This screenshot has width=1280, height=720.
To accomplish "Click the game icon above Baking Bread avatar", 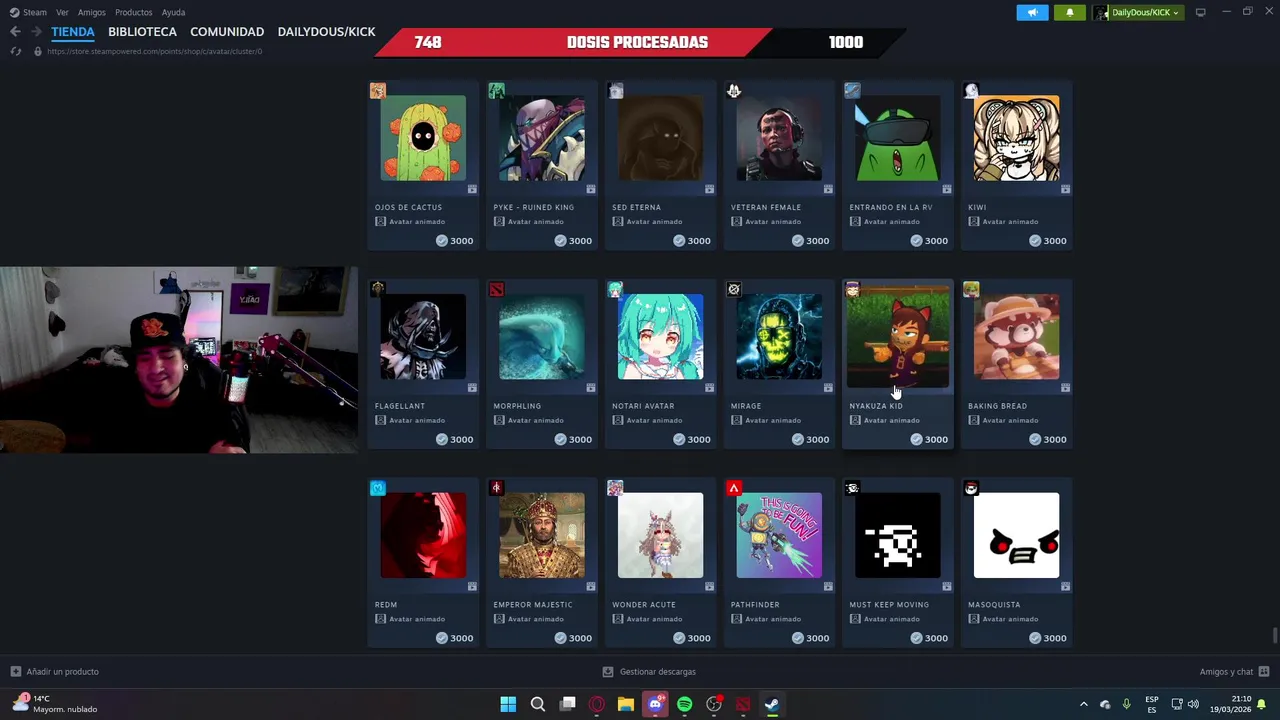I will coord(971,289).
